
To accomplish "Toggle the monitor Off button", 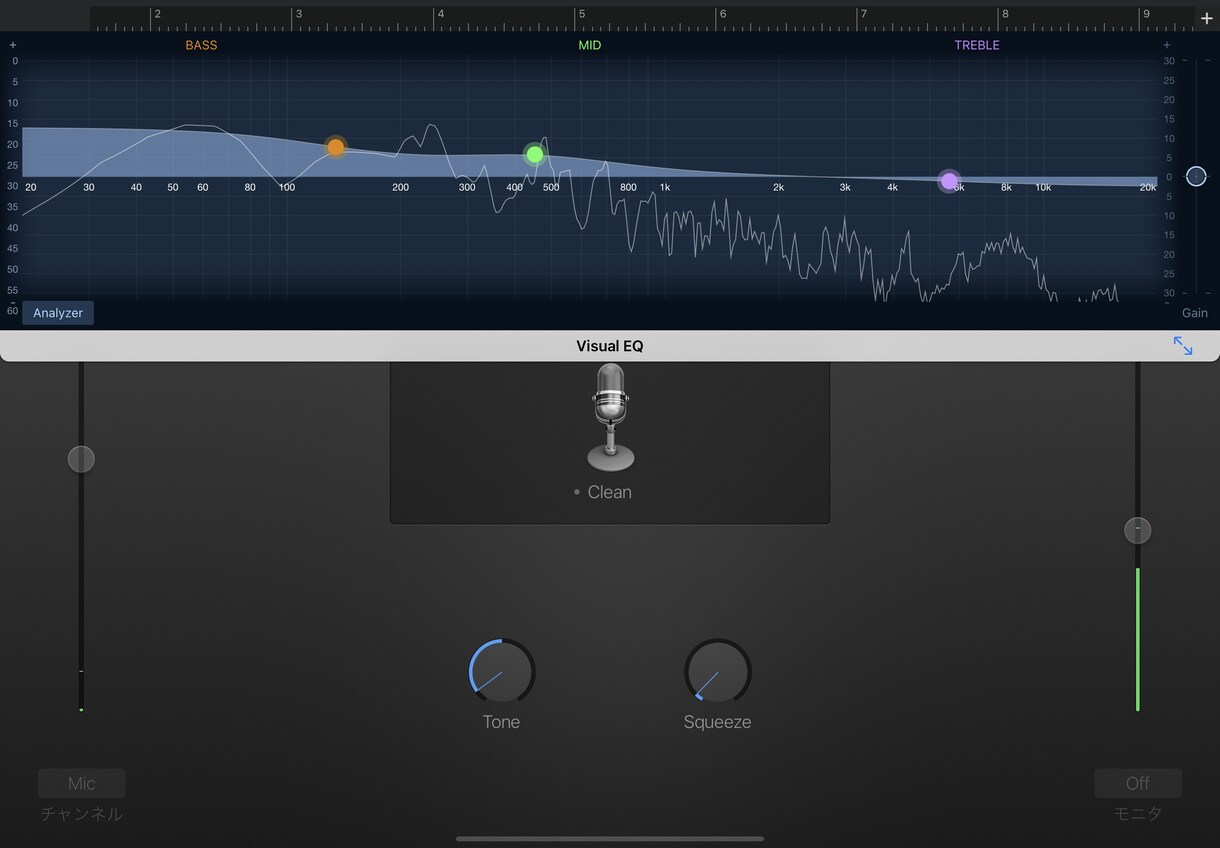I will pos(1137,783).
